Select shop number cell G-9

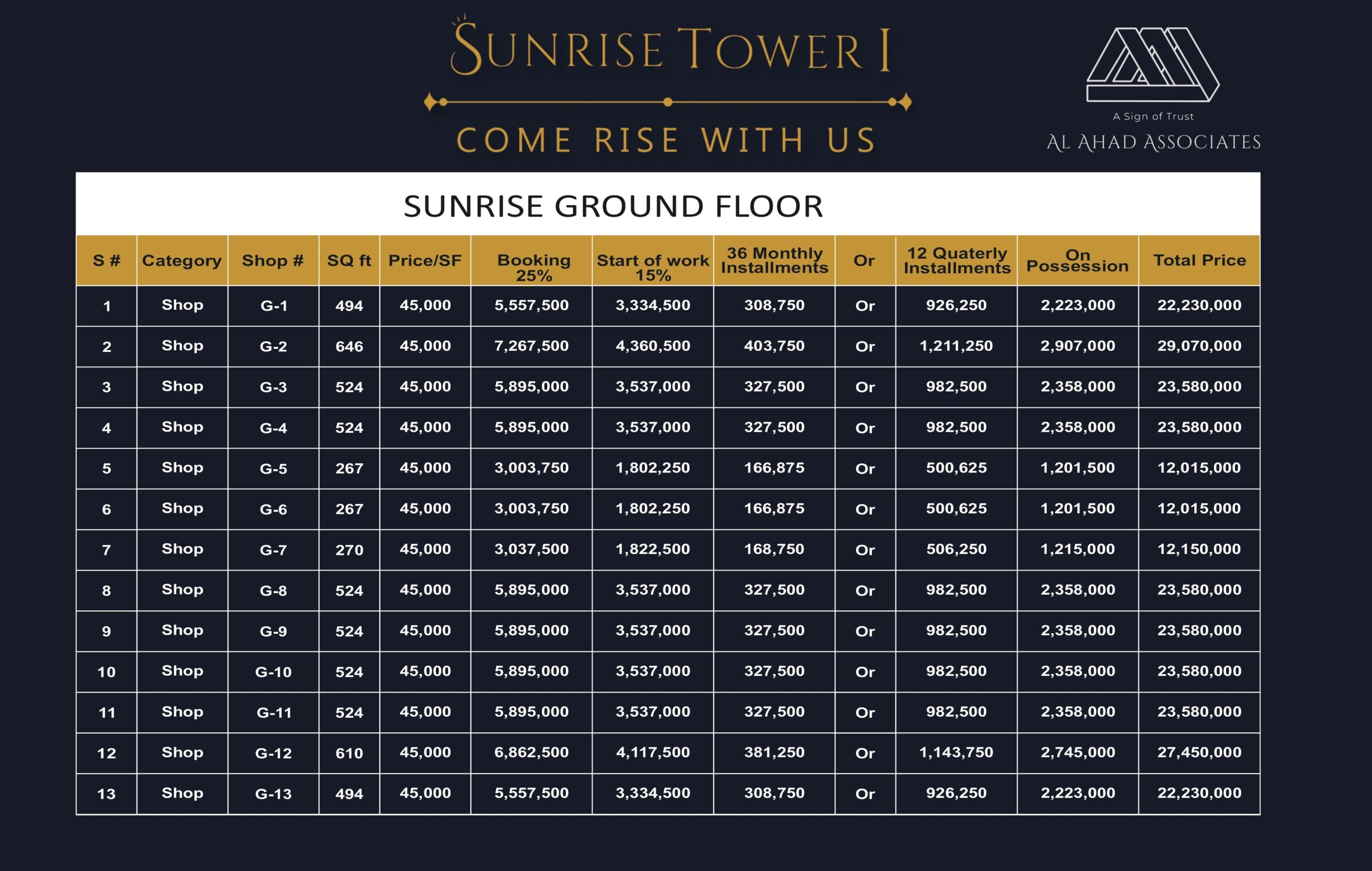(273, 631)
